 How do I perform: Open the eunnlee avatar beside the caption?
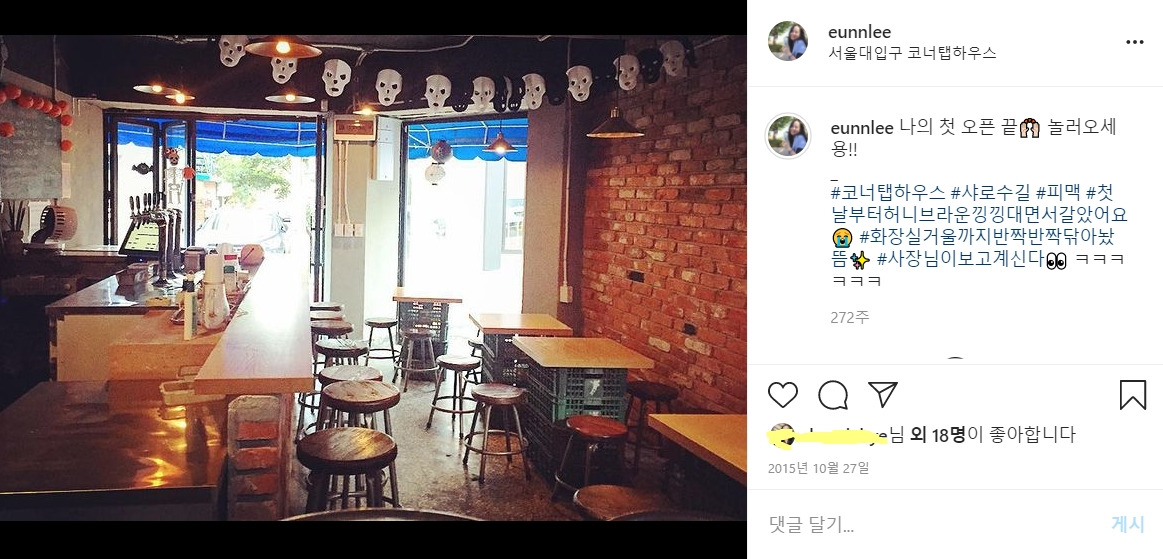[788, 136]
